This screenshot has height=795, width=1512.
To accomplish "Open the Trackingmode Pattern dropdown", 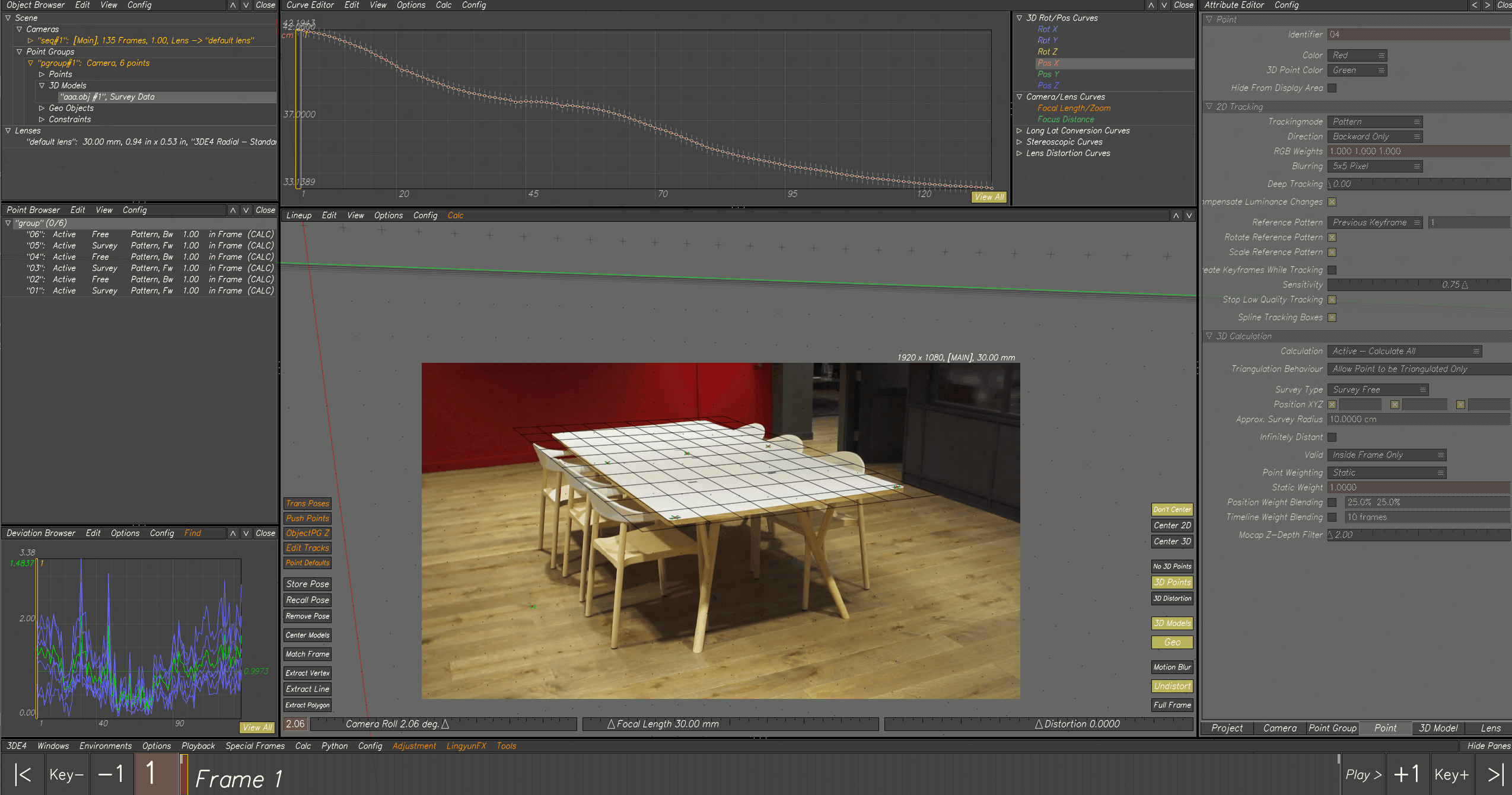I will [1375, 122].
